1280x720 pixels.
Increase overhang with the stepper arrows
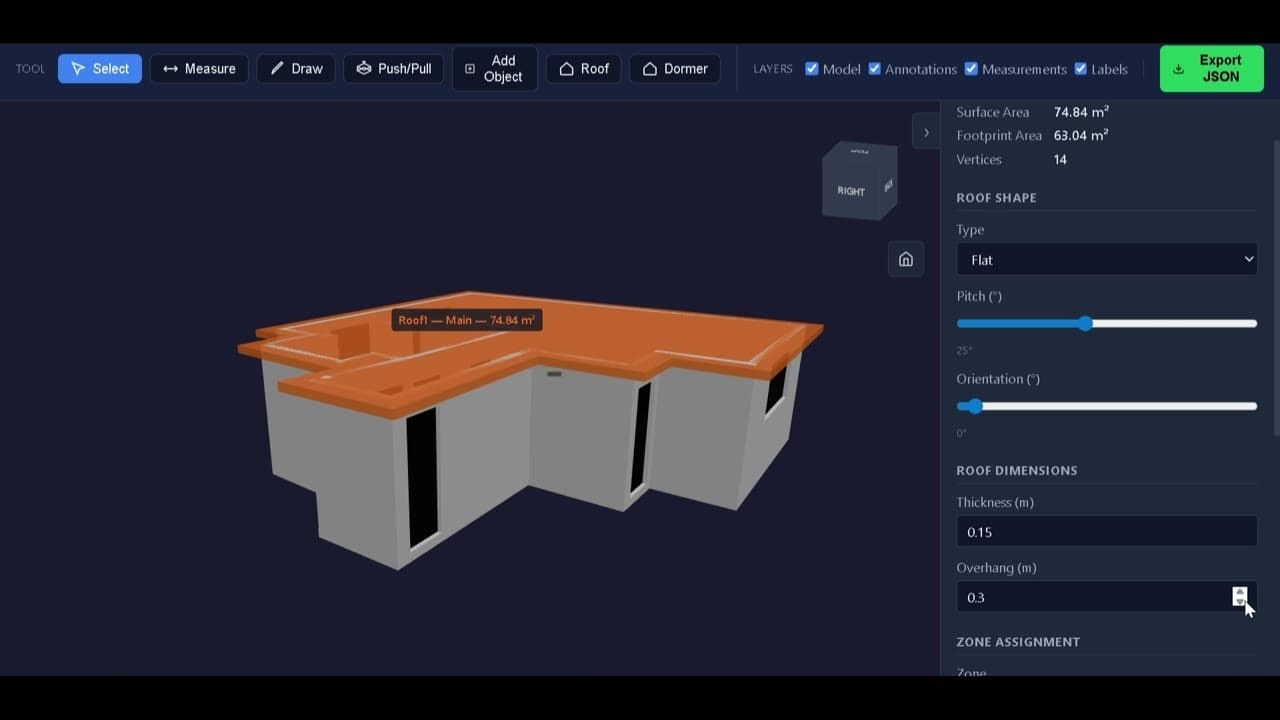tap(1240, 592)
